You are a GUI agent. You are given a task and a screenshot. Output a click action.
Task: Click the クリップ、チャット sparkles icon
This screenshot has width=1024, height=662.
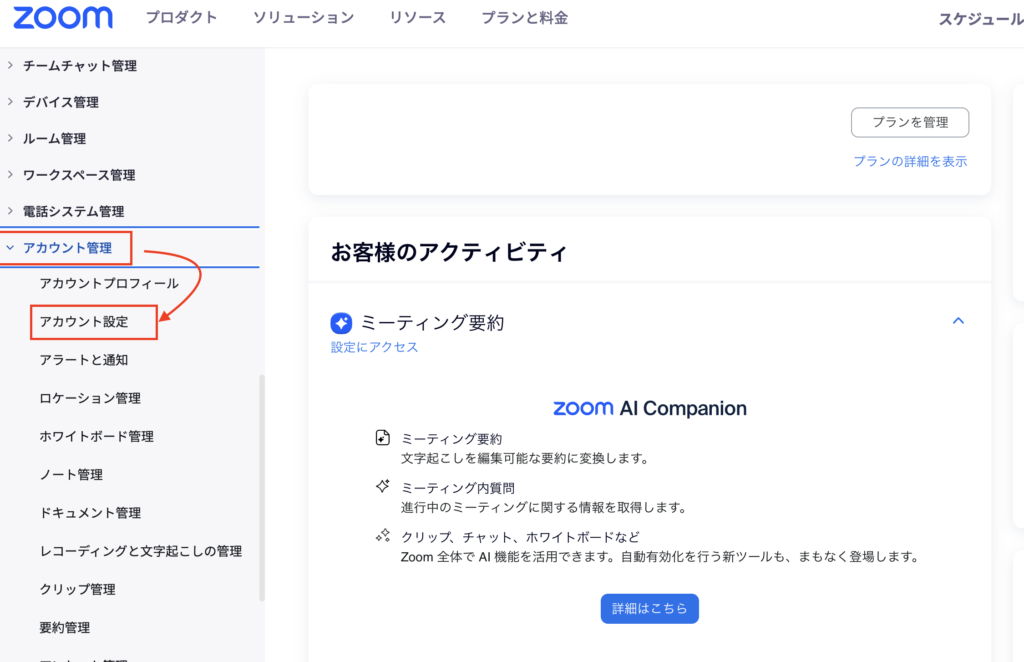pos(383,535)
